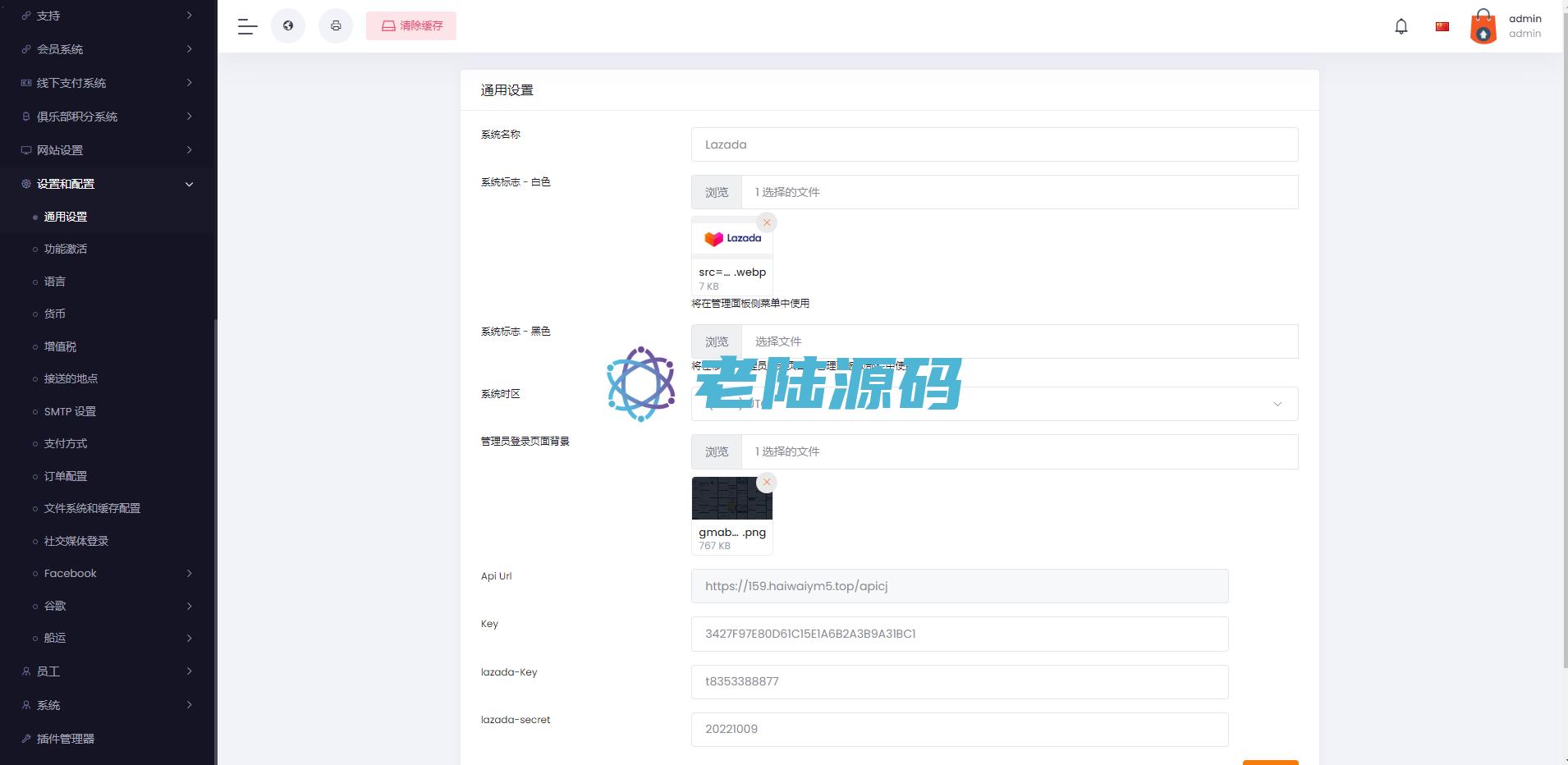
Task: Click the China flag language icon
Action: [x=1442, y=26]
